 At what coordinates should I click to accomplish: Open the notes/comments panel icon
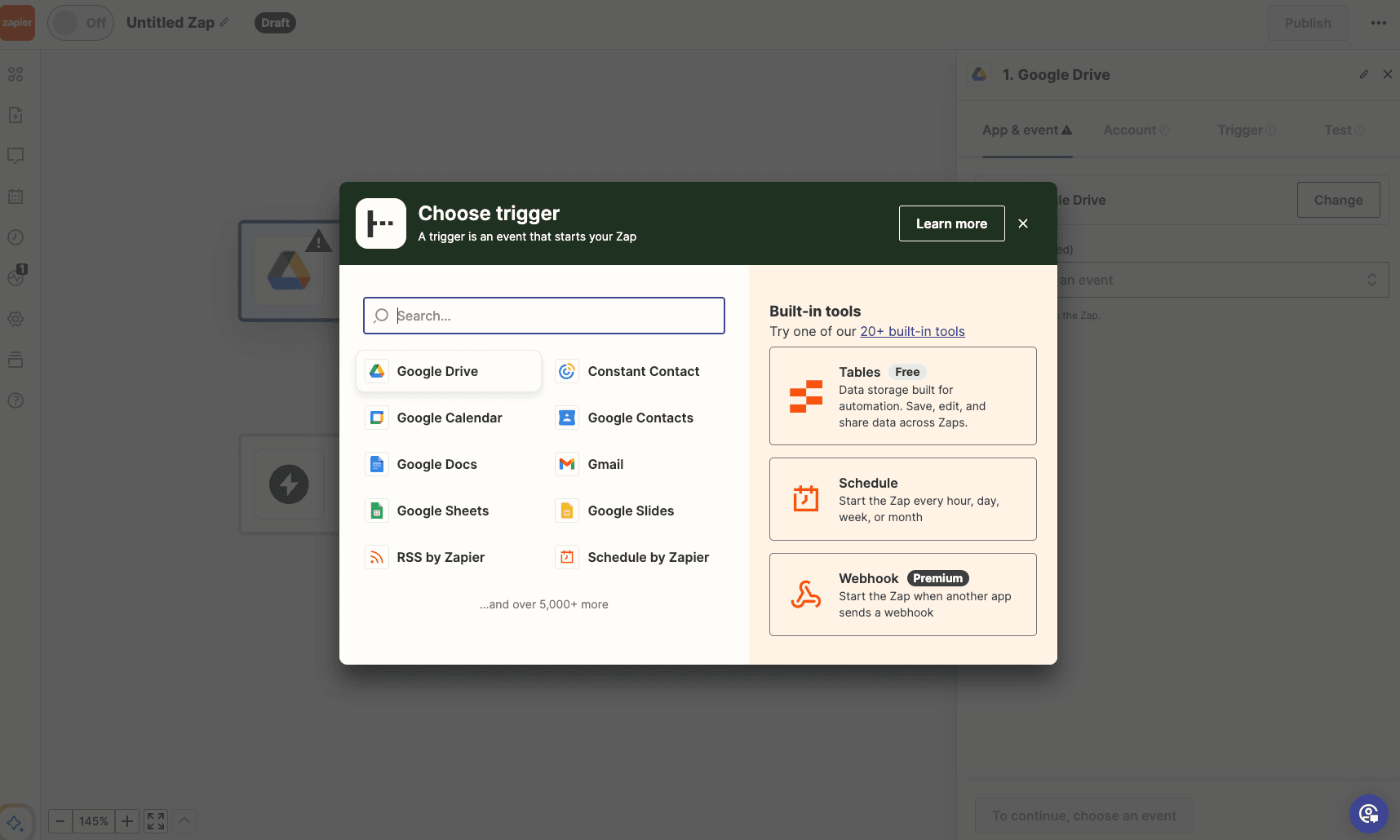tap(16, 156)
